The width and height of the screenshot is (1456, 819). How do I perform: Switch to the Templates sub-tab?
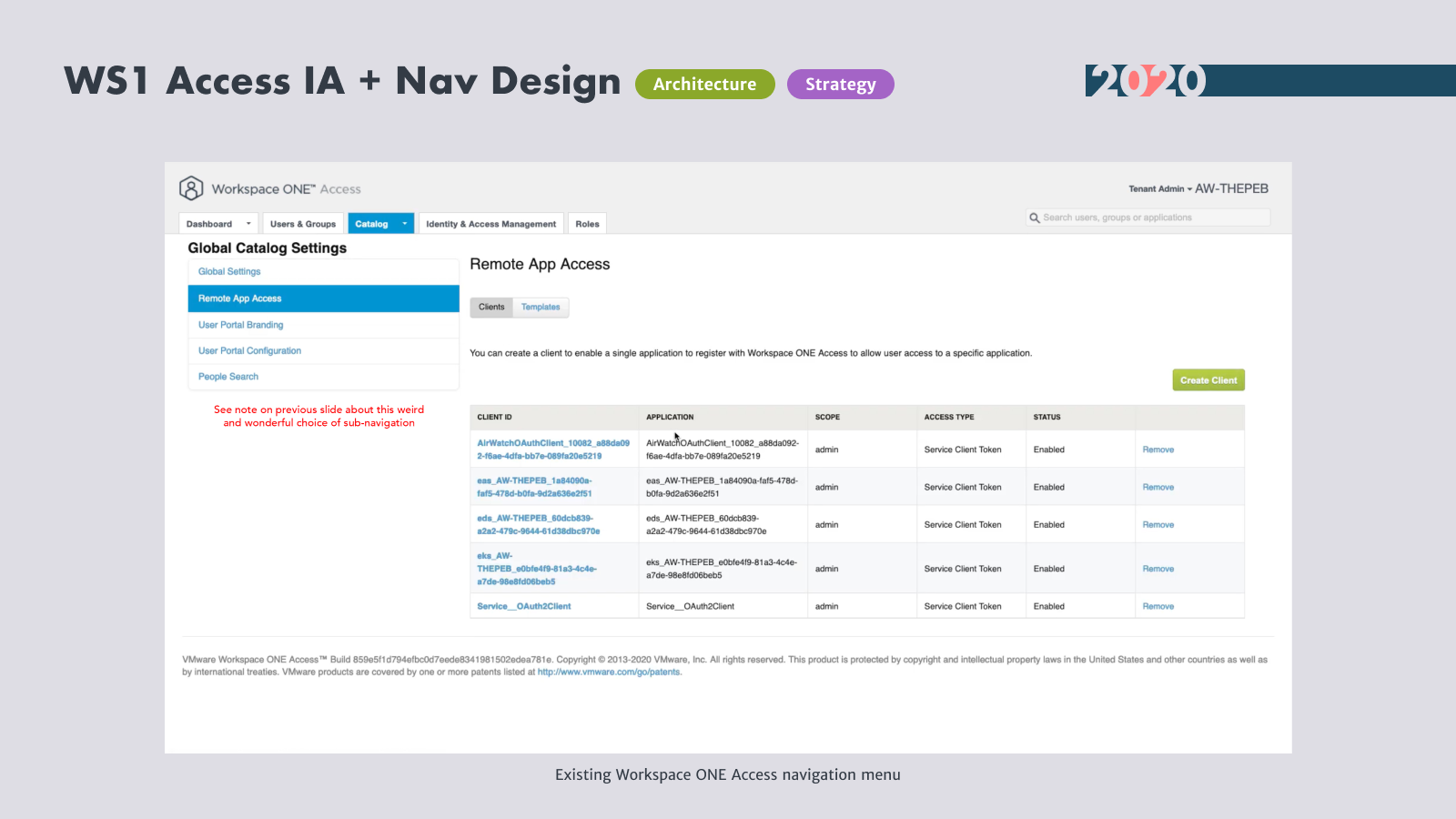pos(541,308)
